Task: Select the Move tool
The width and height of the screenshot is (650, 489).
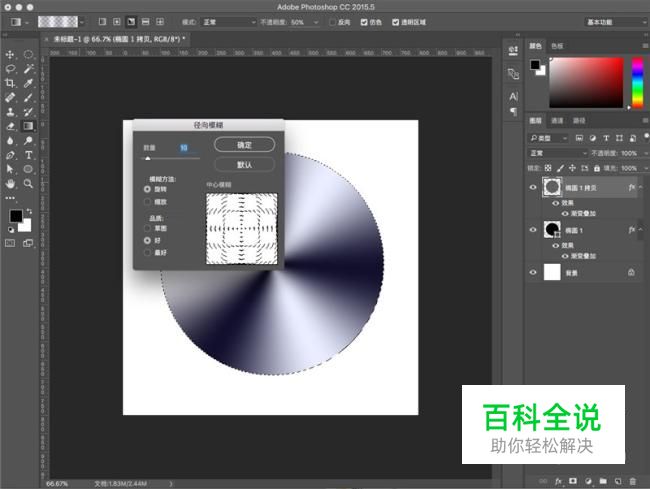Action: click(10, 54)
